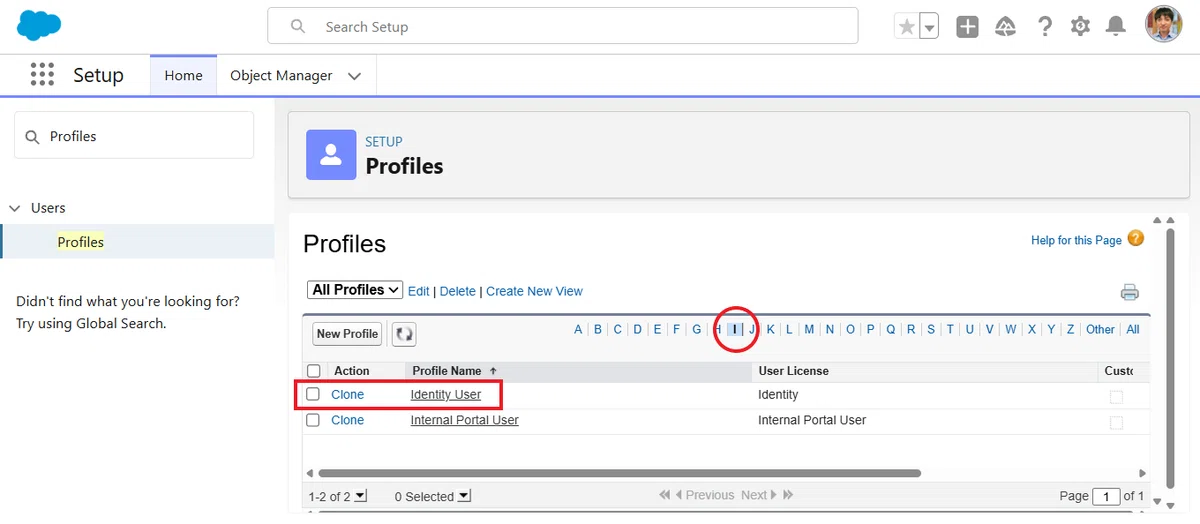Sort by the User License column header
Screen dimensions: 1200x524
coord(794,371)
